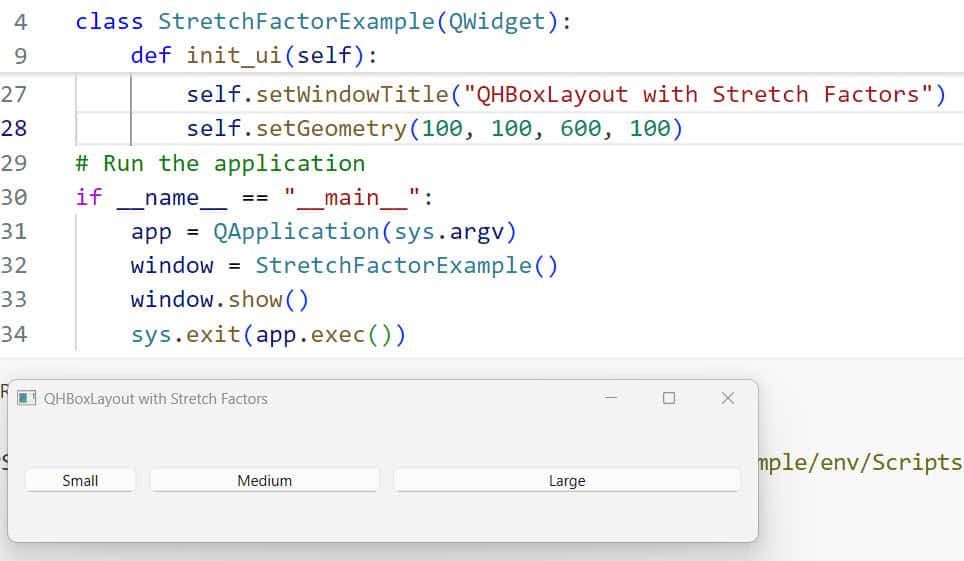The height and width of the screenshot is (561, 964).
Task: Click the QHBoxLayout window app icon
Action: [x=26, y=399]
